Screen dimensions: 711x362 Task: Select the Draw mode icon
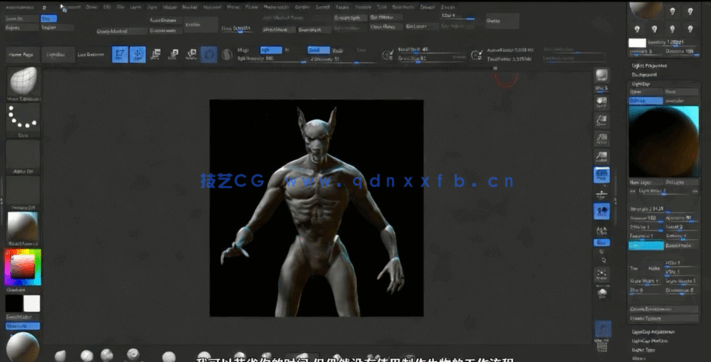point(138,54)
